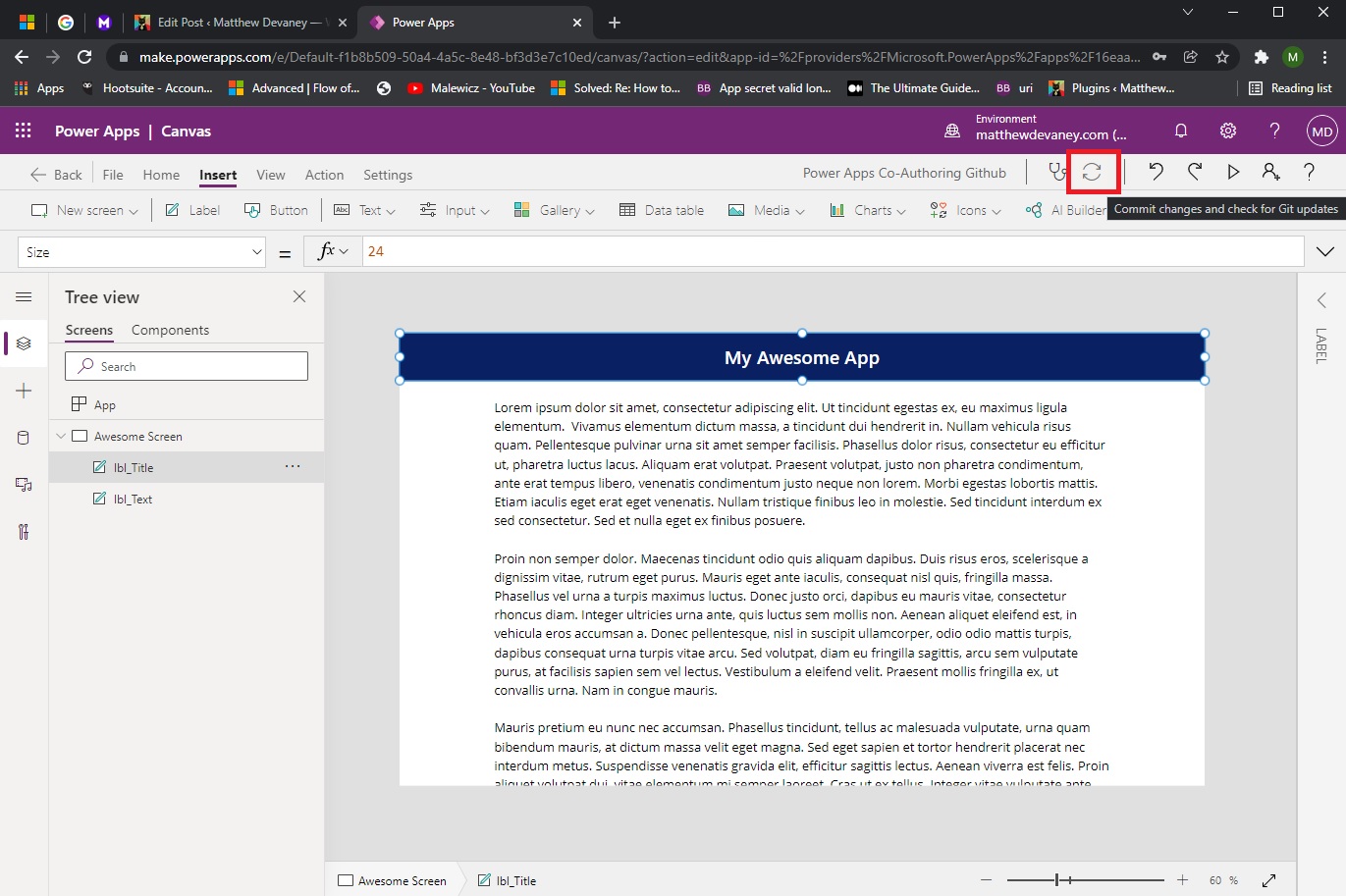Click the Share person icon
The width and height of the screenshot is (1346, 896).
click(x=1270, y=172)
